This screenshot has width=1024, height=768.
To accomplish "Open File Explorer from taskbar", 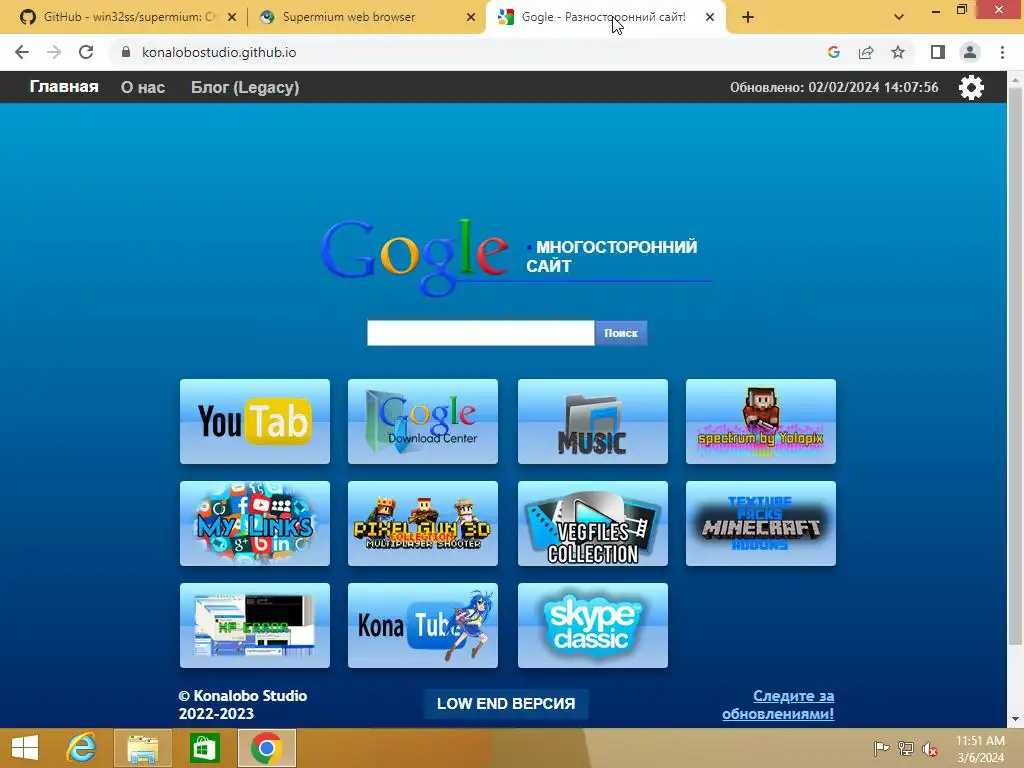I will [x=142, y=748].
